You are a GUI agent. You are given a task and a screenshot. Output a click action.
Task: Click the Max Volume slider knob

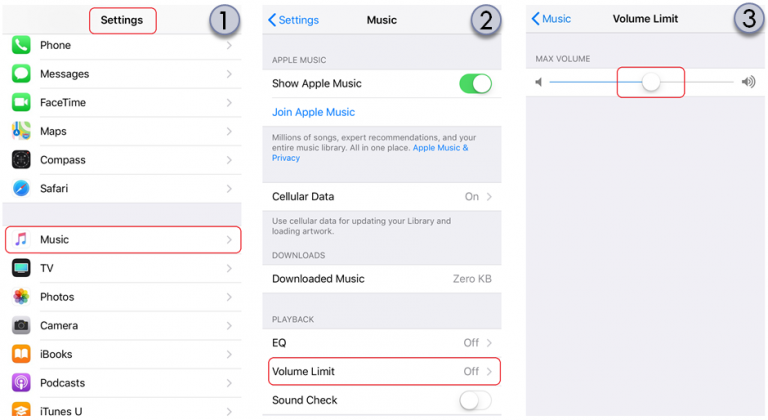click(651, 82)
